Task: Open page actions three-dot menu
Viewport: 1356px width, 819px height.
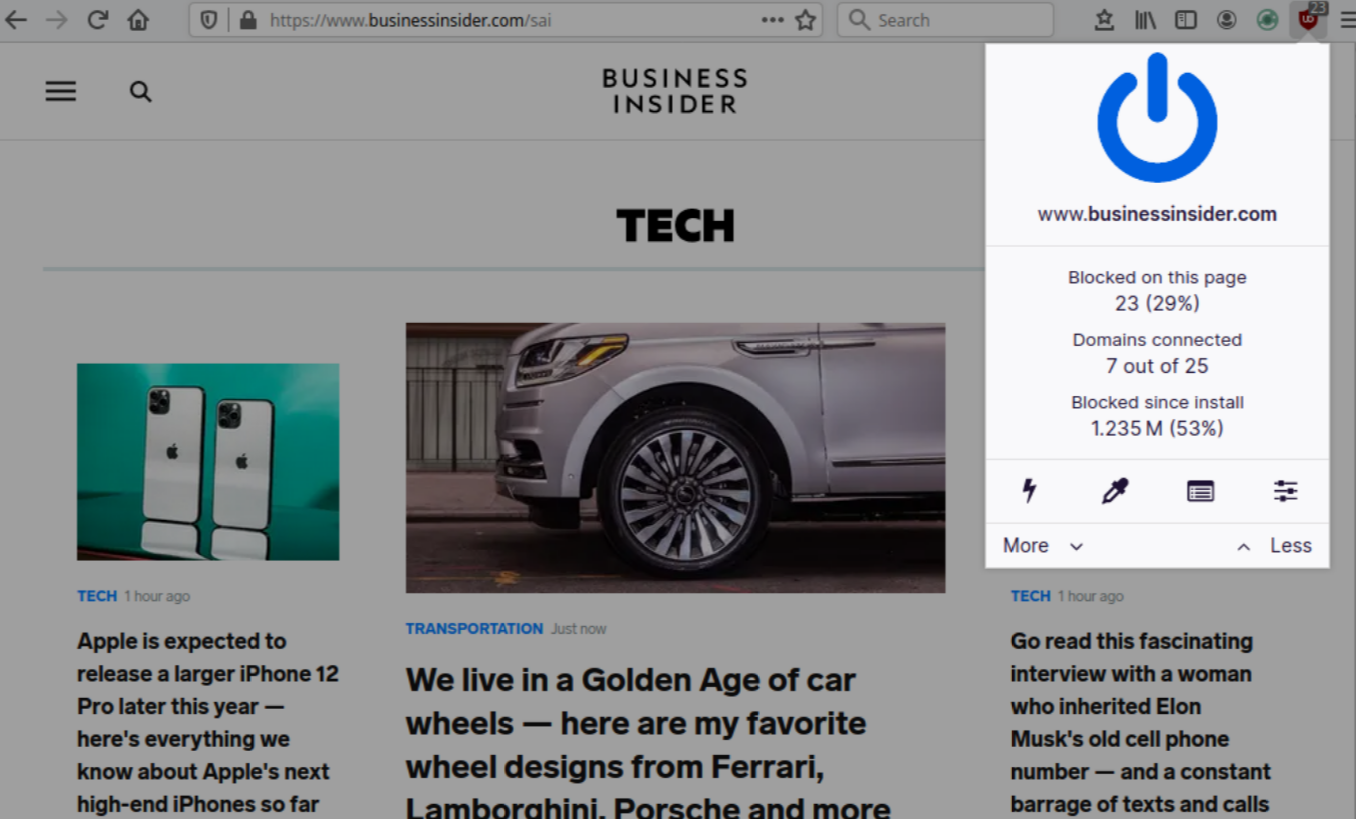Action: click(772, 20)
